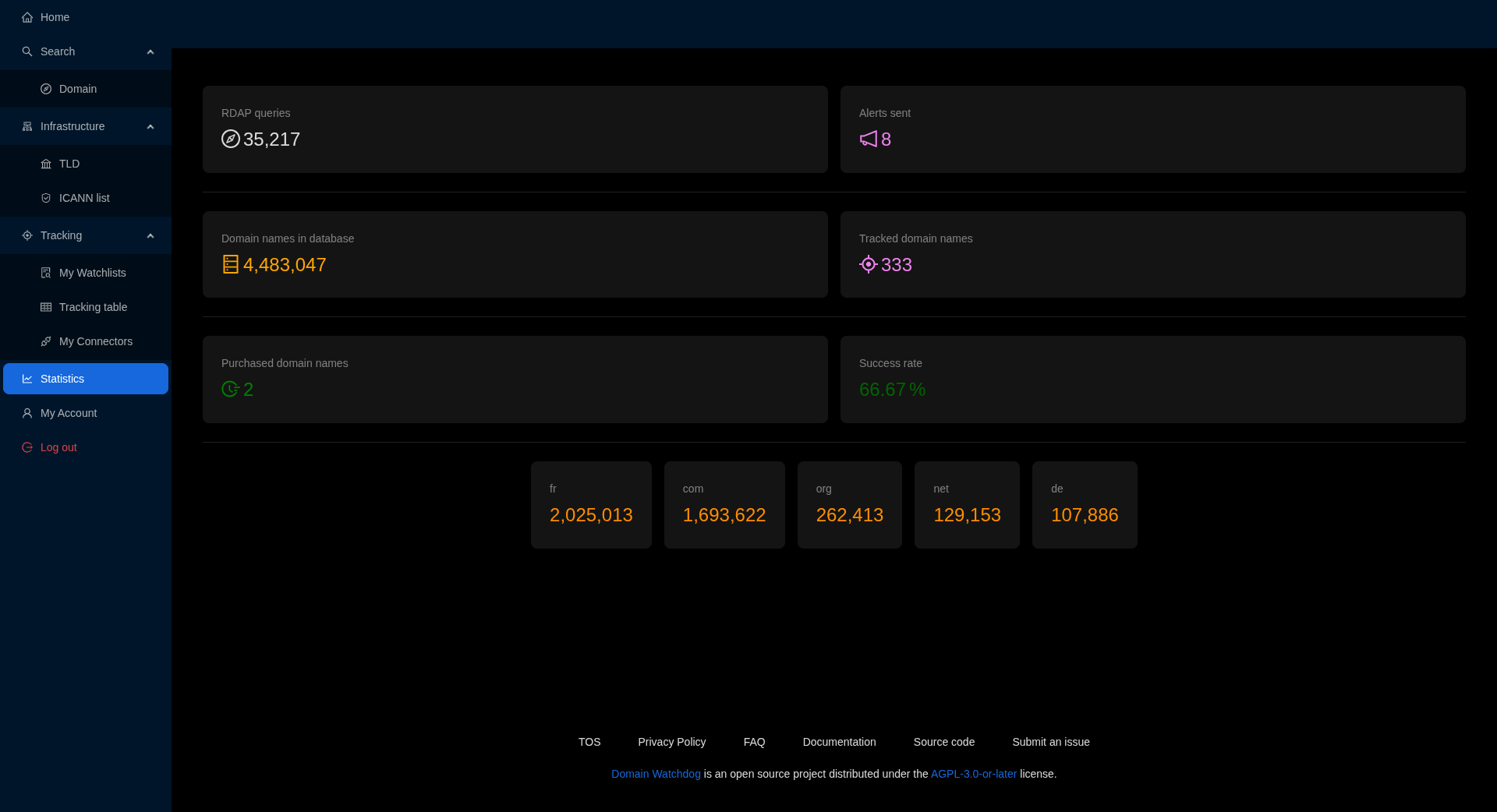Click the Log out icon

point(26,447)
